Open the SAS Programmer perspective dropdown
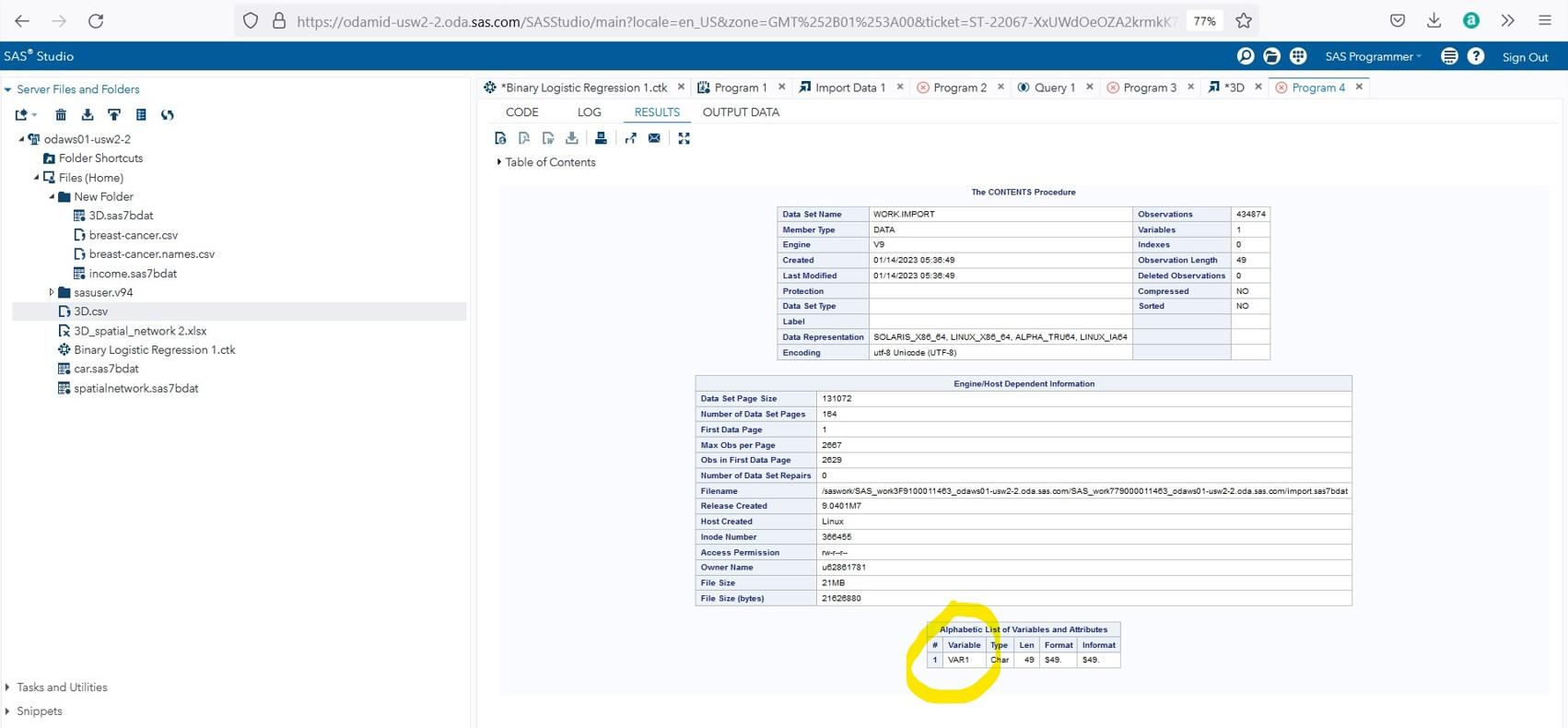Screen dimensions: 1568x728 (x=1372, y=56)
